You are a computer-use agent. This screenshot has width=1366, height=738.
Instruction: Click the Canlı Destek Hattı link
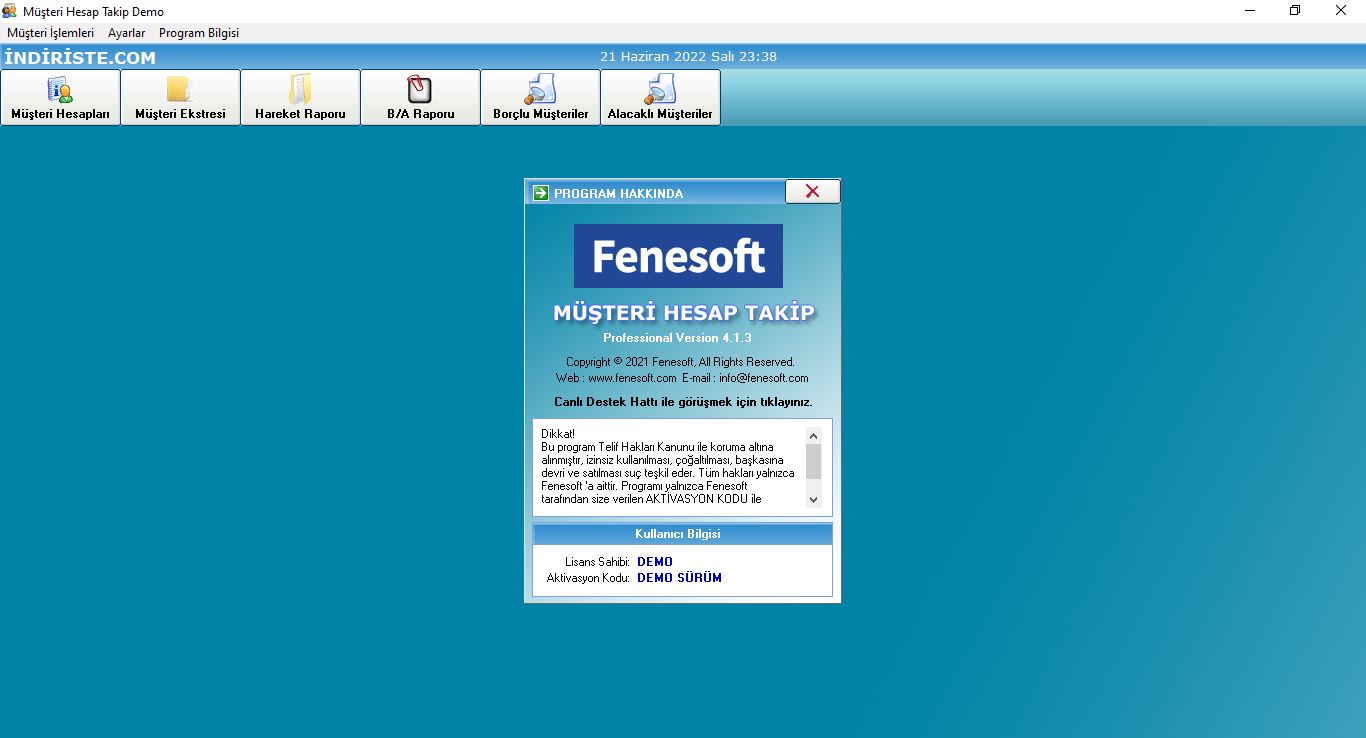click(683, 402)
